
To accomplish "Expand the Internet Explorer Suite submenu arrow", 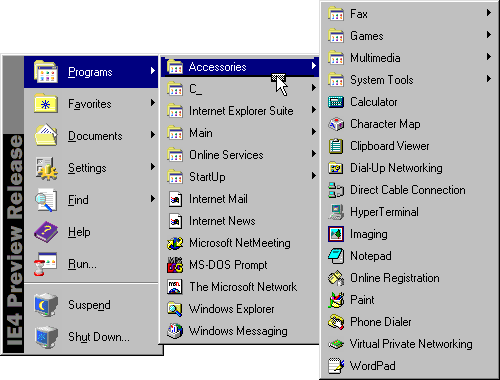I will [314, 110].
